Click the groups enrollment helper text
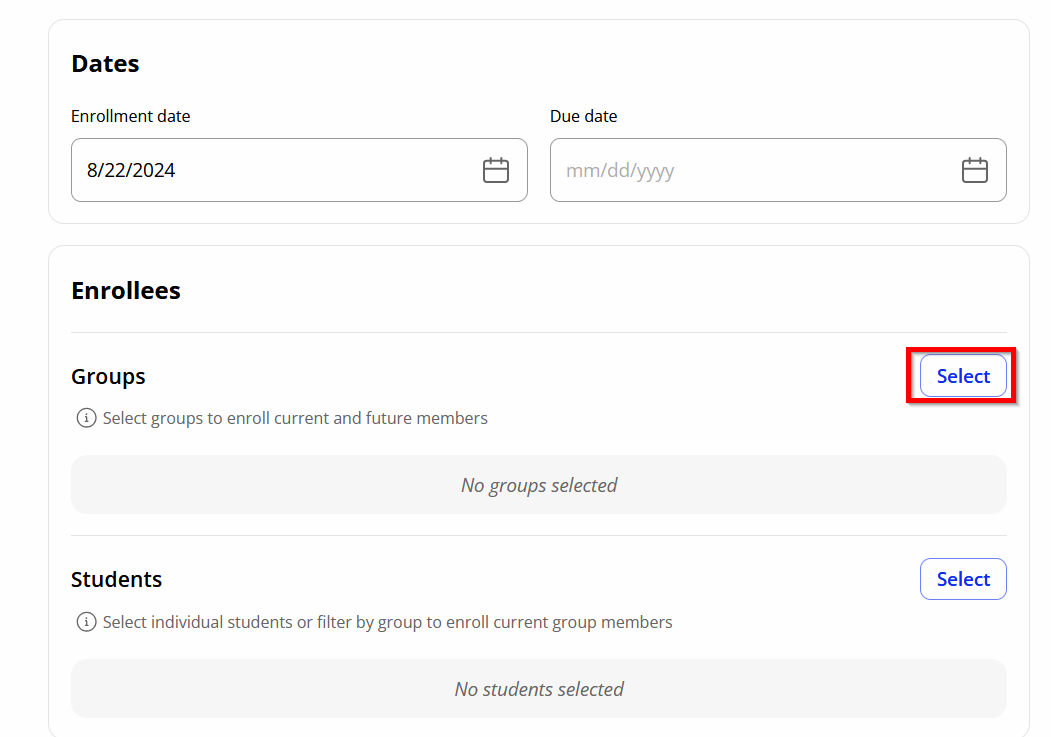 pyautogui.click(x=295, y=418)
